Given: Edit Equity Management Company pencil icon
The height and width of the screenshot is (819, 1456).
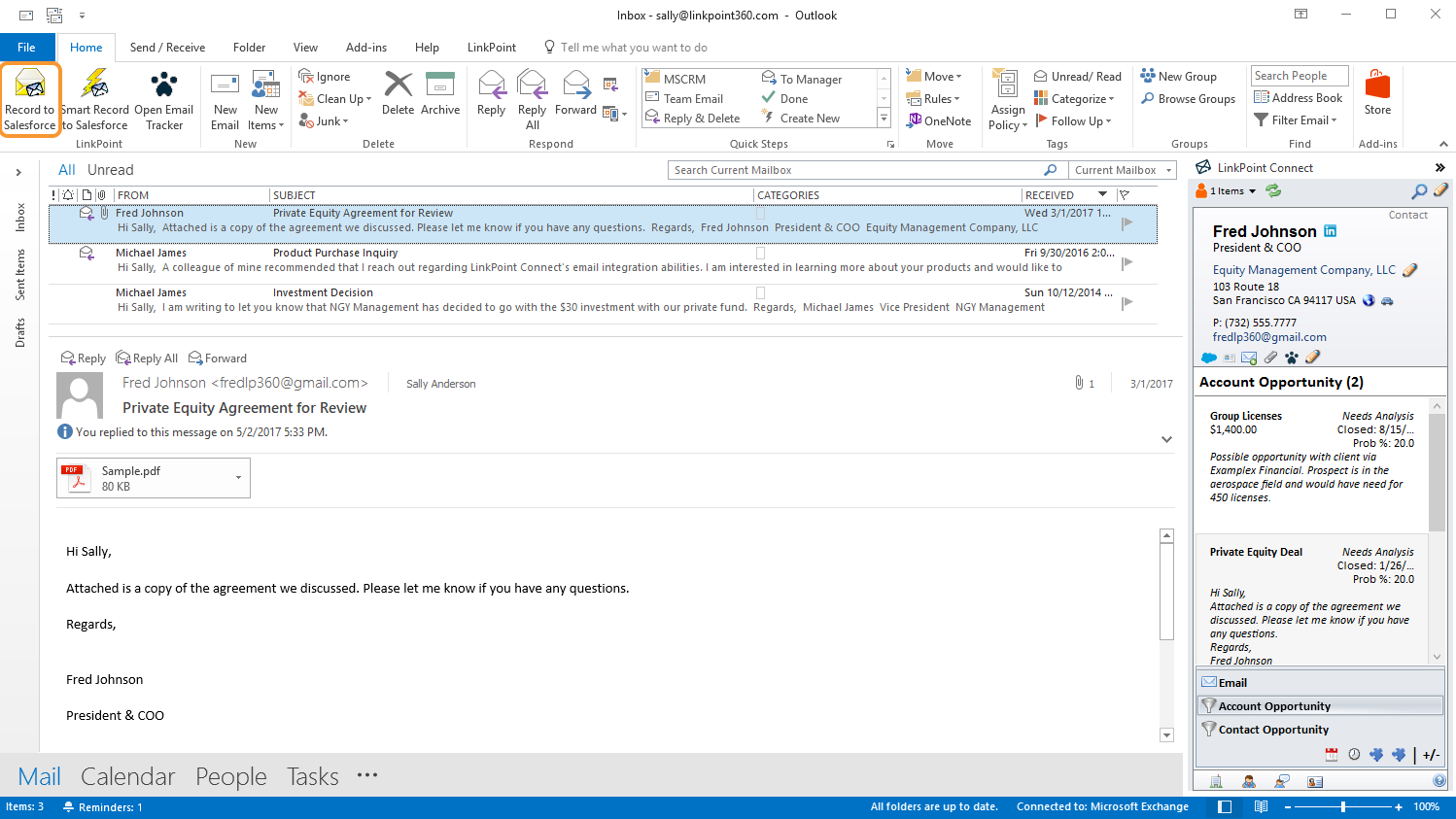Looking at the screenshot, I should click(1409, 270).
